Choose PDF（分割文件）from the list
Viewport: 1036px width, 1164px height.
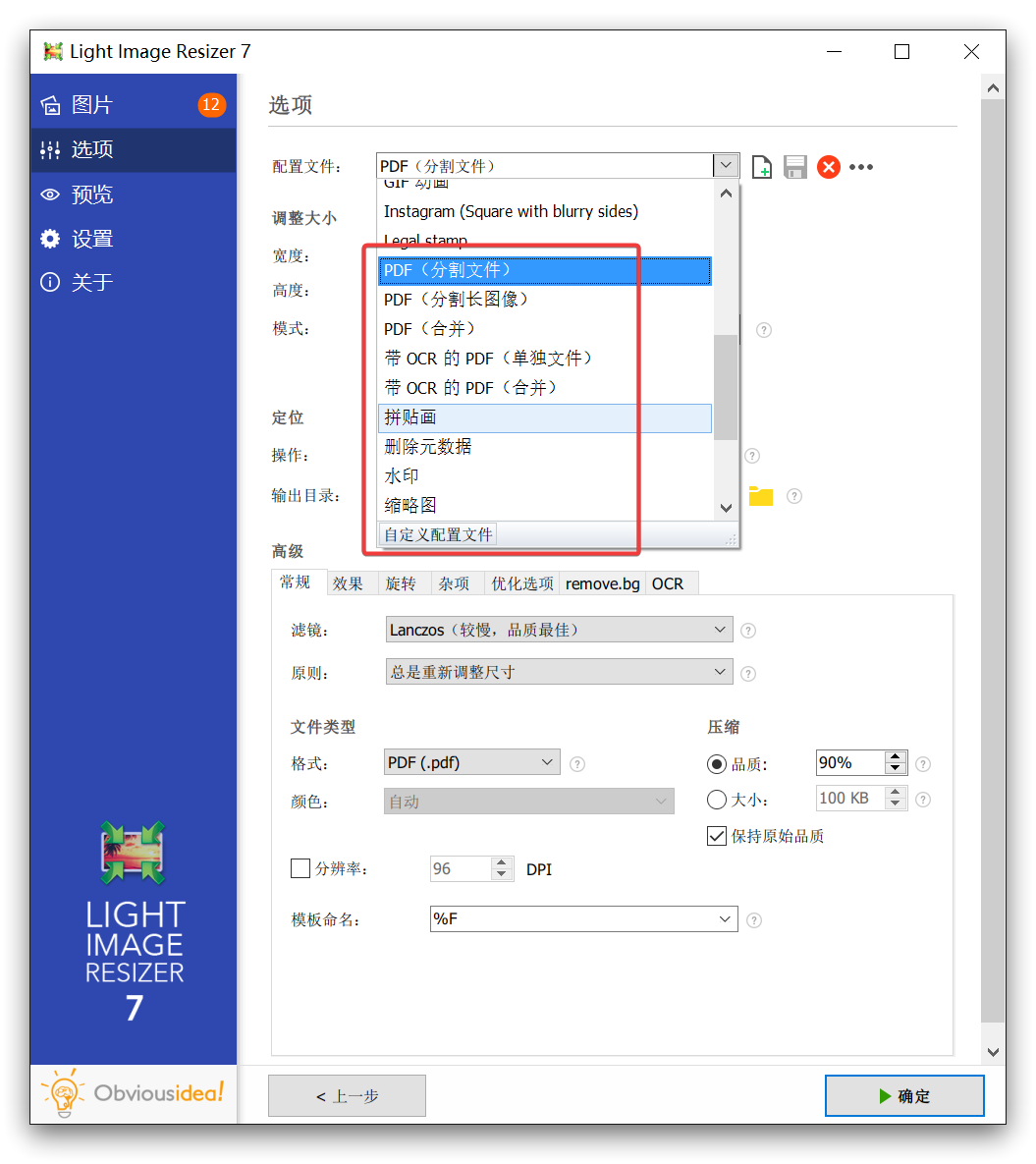coord(545,270)
